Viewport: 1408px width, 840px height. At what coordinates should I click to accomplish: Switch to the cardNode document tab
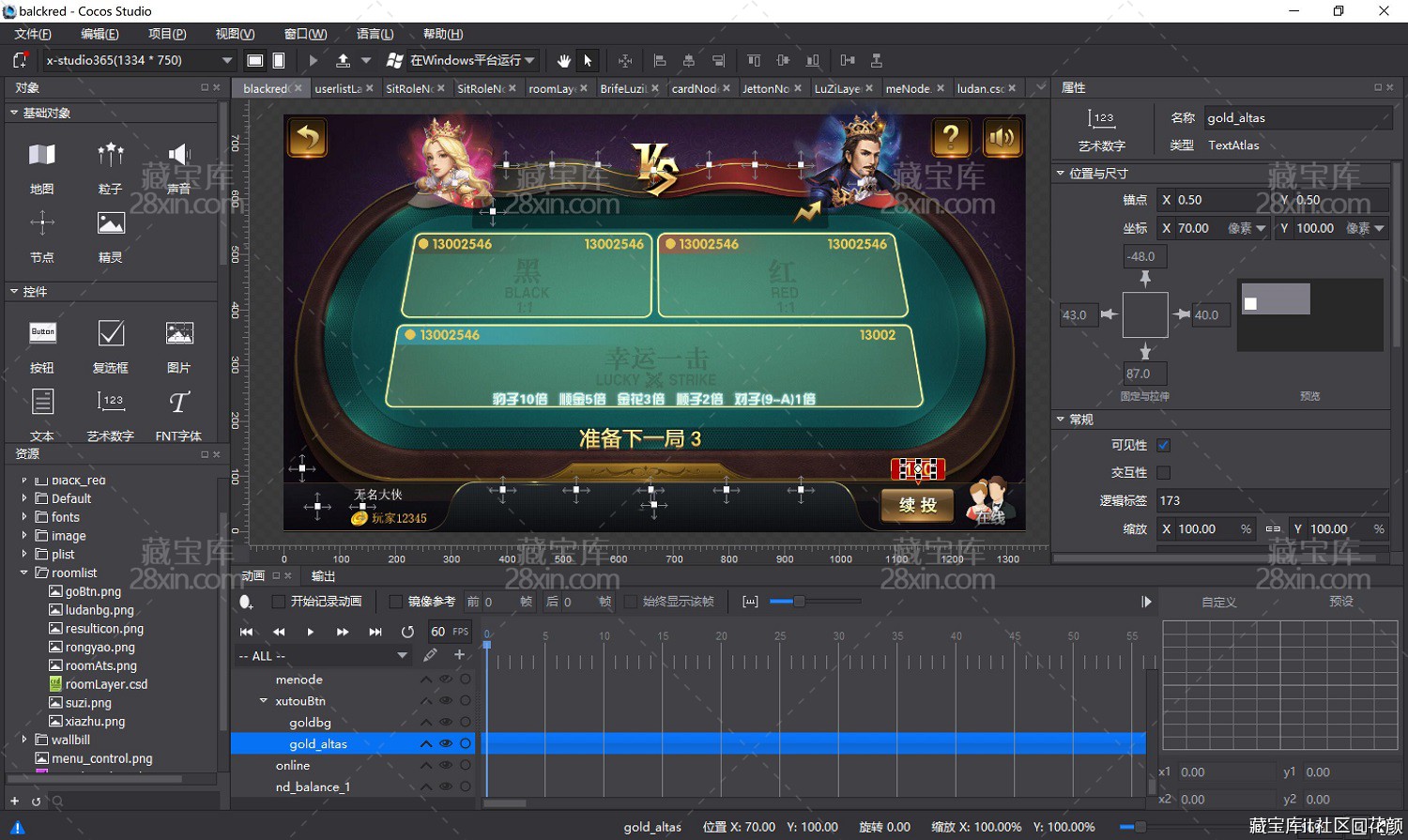[x=695, y=88]
